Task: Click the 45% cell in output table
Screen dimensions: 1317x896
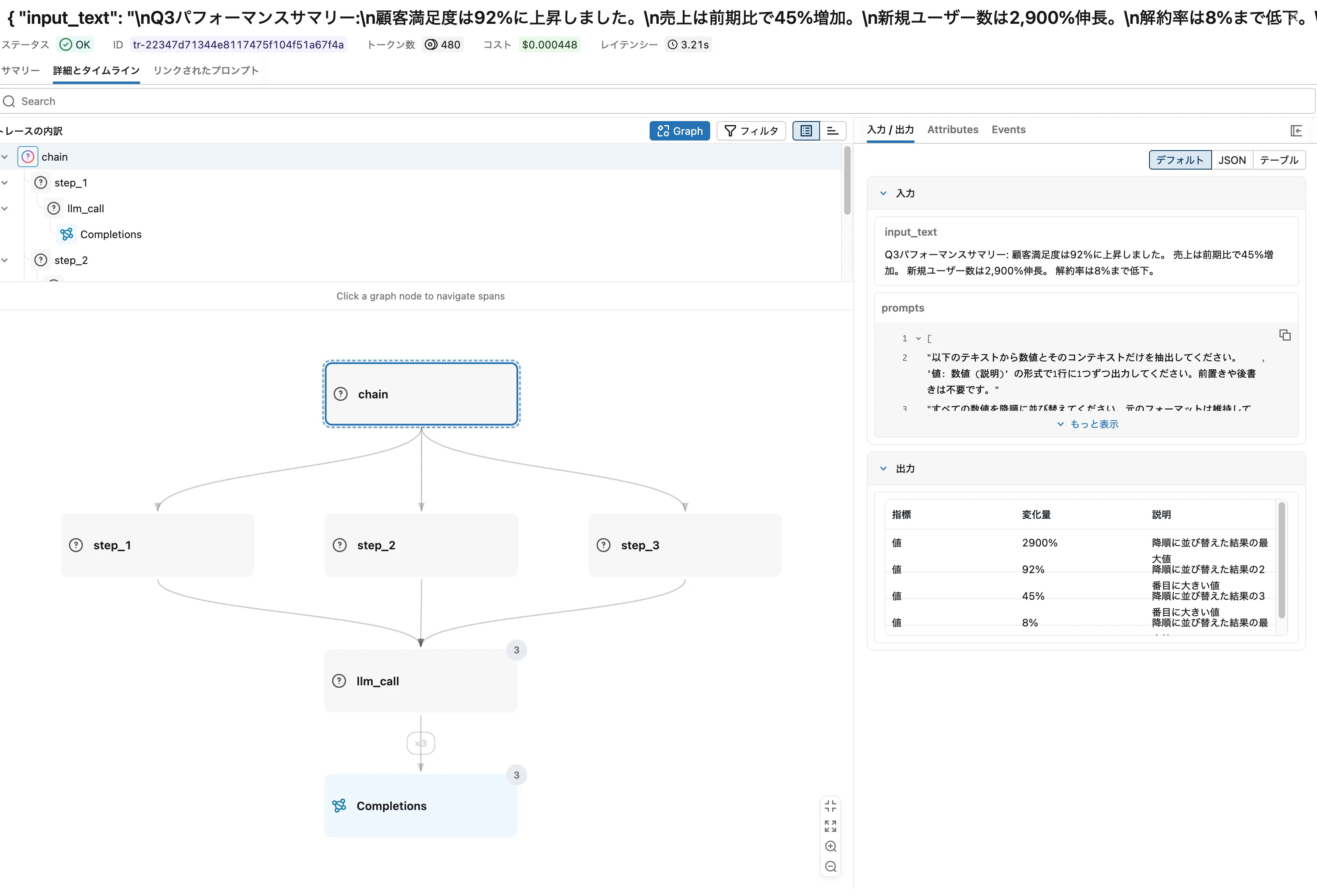Action: tap(1032, 596)
